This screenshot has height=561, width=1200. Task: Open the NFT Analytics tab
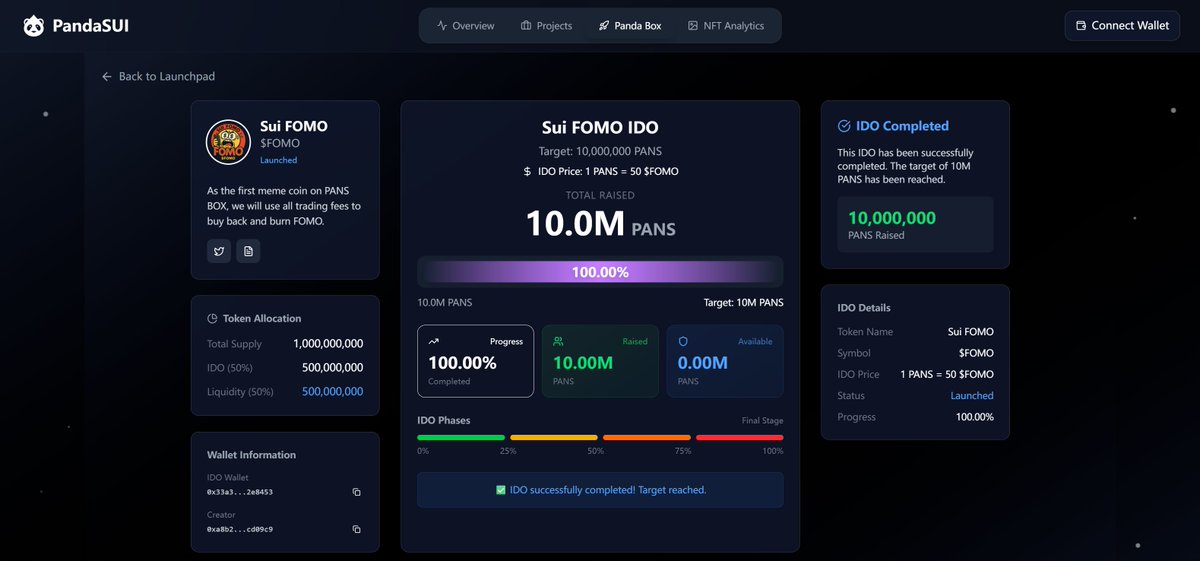(726, 26)
